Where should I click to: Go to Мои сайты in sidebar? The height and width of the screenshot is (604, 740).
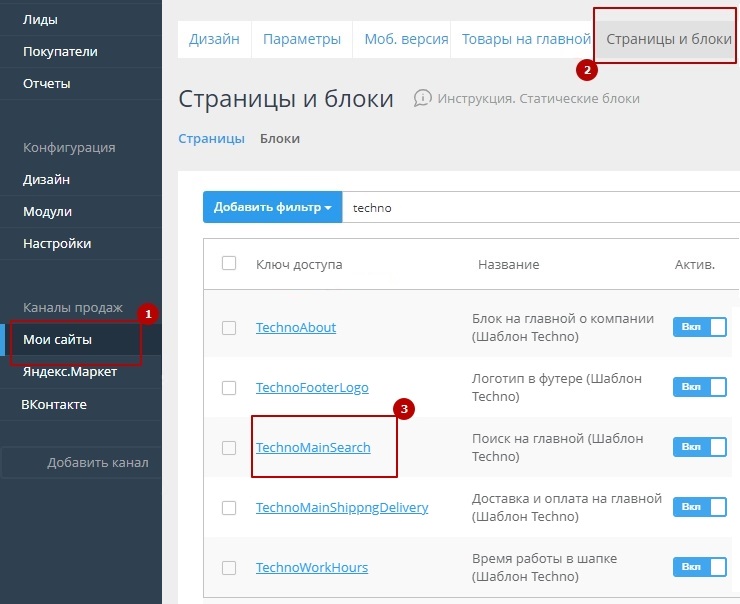(x=58, y=340)
